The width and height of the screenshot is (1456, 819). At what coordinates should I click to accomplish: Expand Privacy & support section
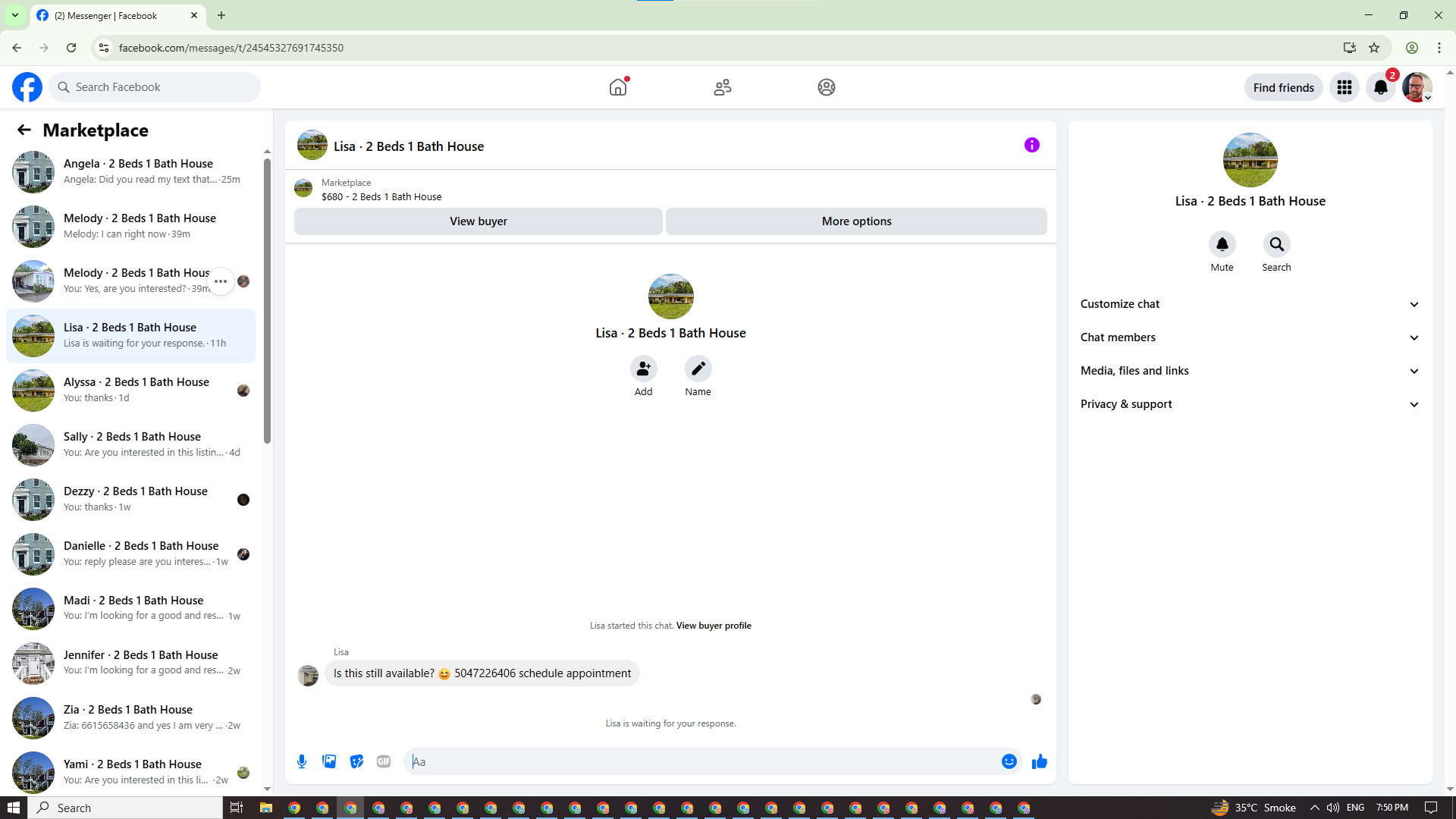tap(1250, 404)
